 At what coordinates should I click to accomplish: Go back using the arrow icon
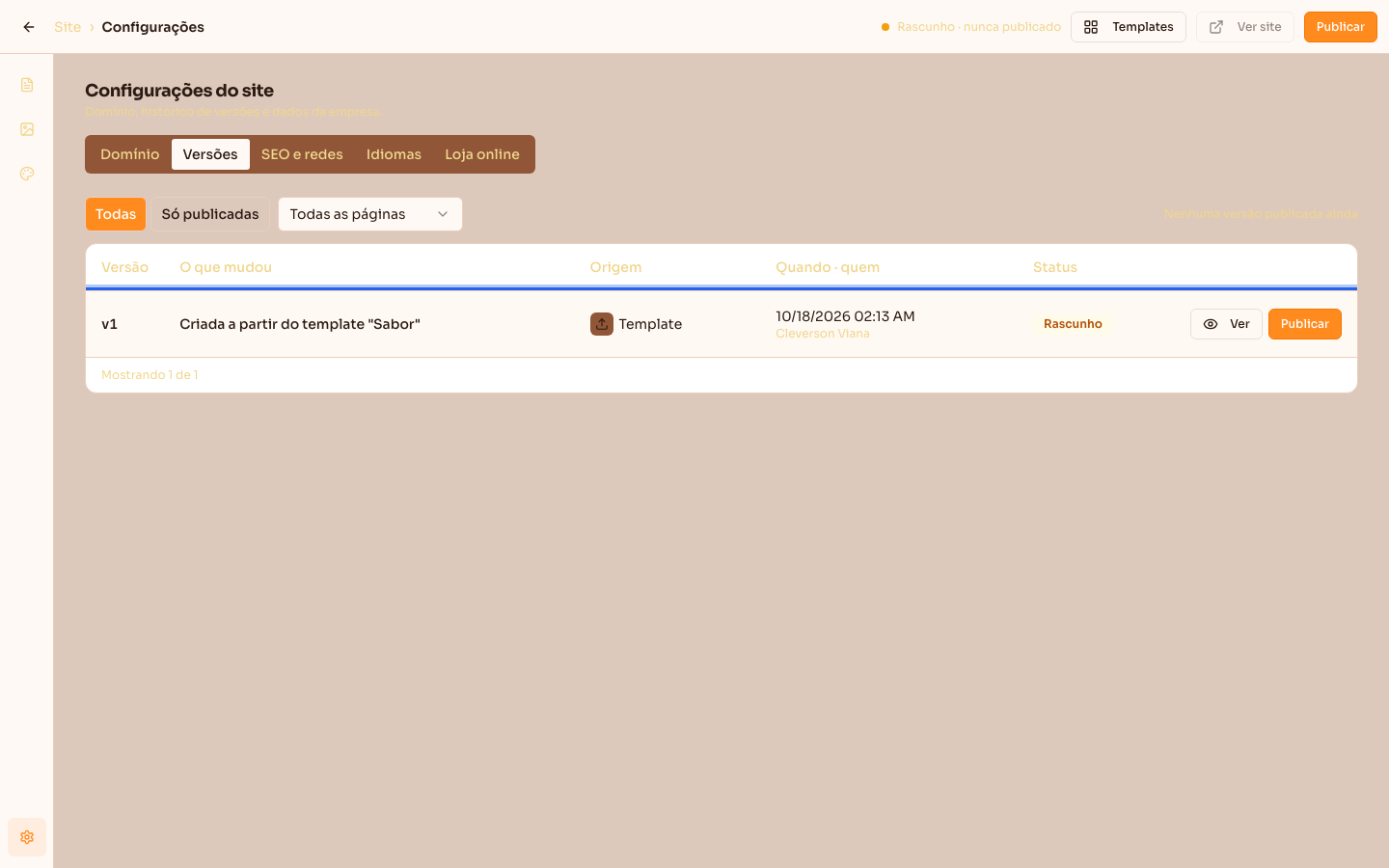[x=29, y=27]
